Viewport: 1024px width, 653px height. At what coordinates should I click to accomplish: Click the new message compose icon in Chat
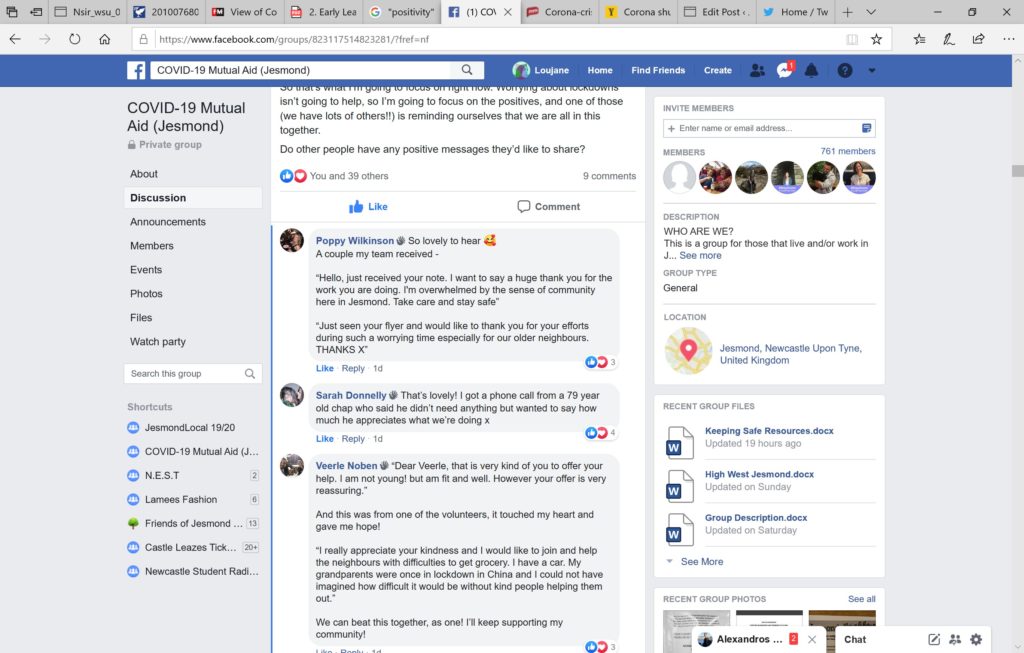[x=934, y=639]
